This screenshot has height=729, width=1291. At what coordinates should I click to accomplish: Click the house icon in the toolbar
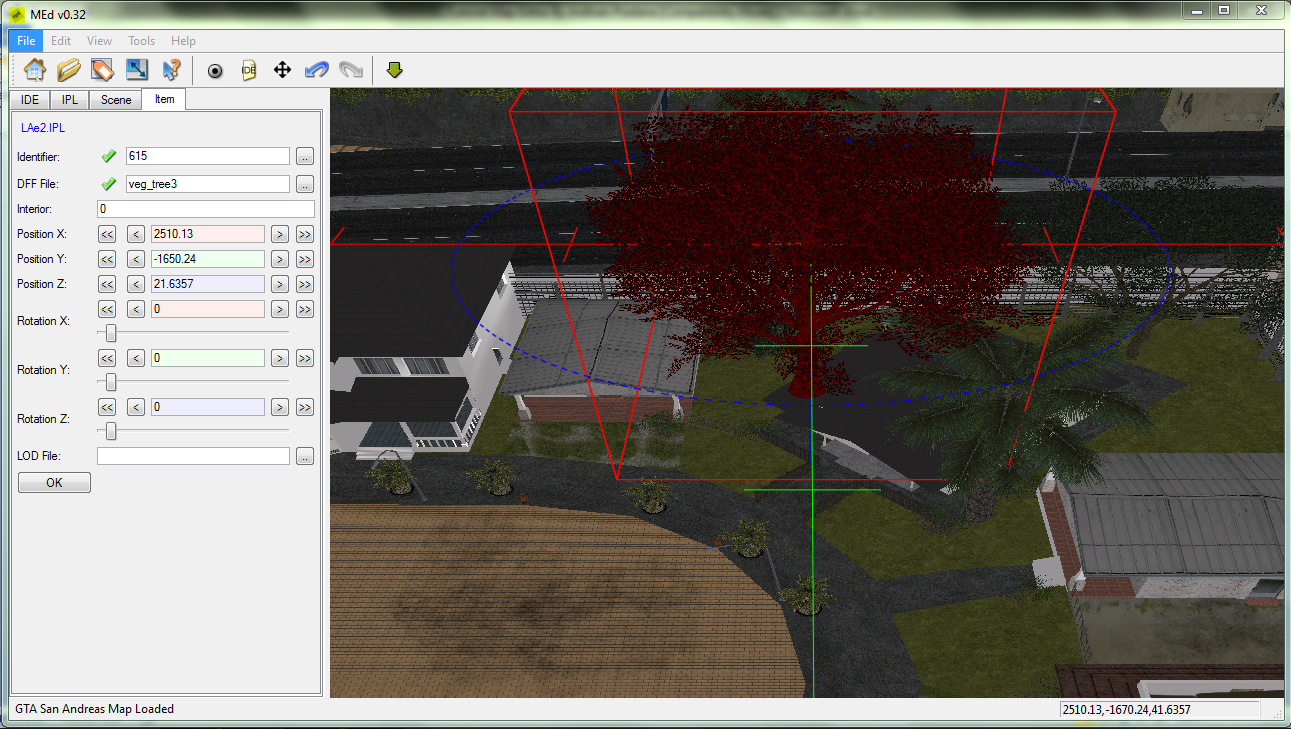tap(35, 70)
